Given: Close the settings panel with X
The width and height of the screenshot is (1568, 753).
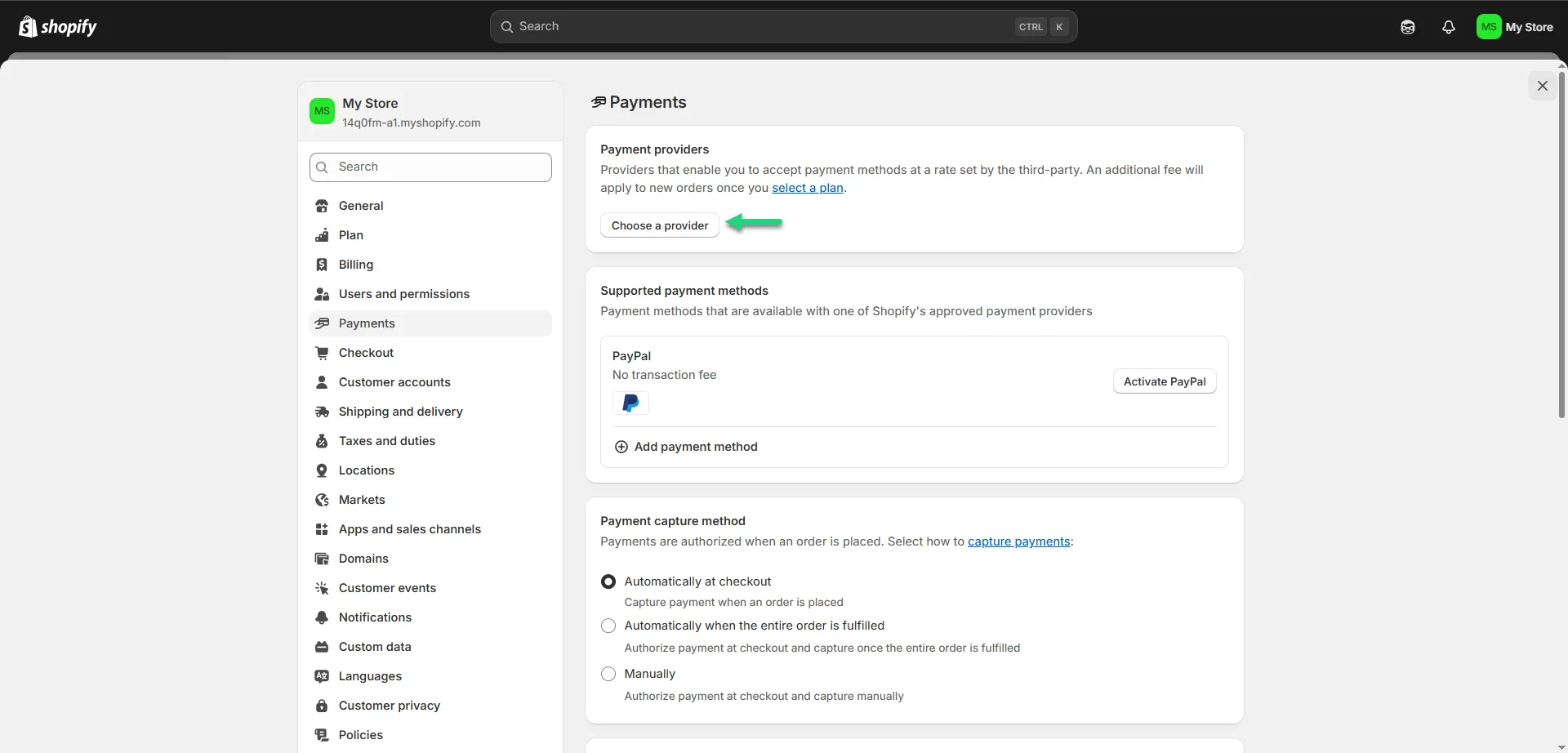Looking at the screenshot, I should pos(1542,86).
